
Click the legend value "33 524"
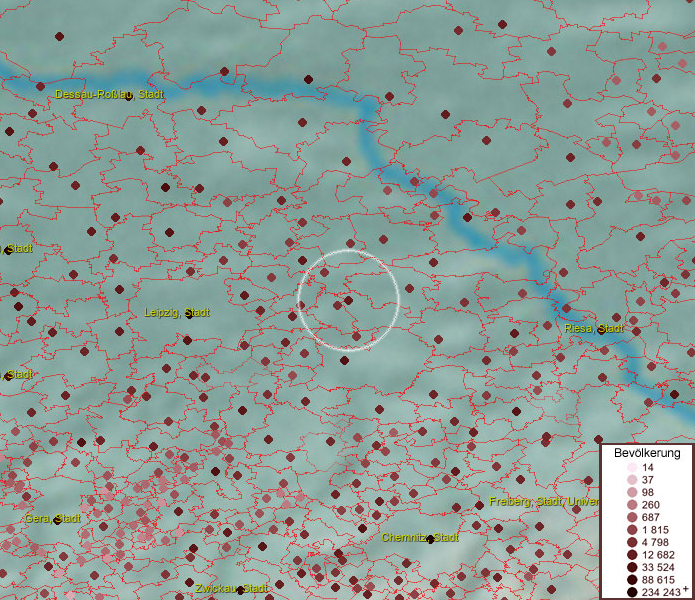pyautogui.click(x=658, y=567)
